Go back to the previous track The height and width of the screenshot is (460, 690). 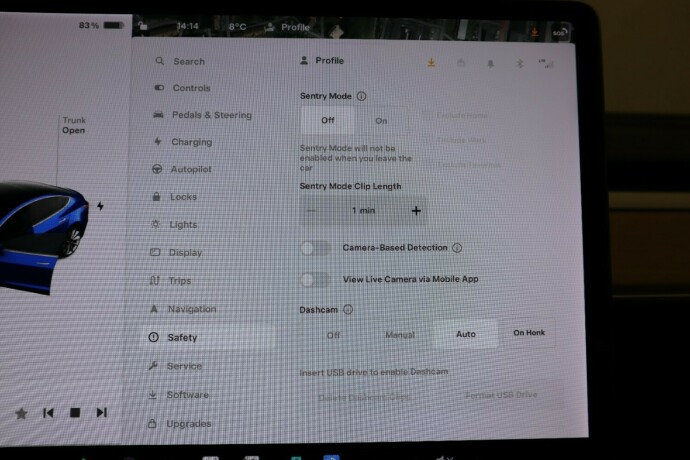pos(48,412)
